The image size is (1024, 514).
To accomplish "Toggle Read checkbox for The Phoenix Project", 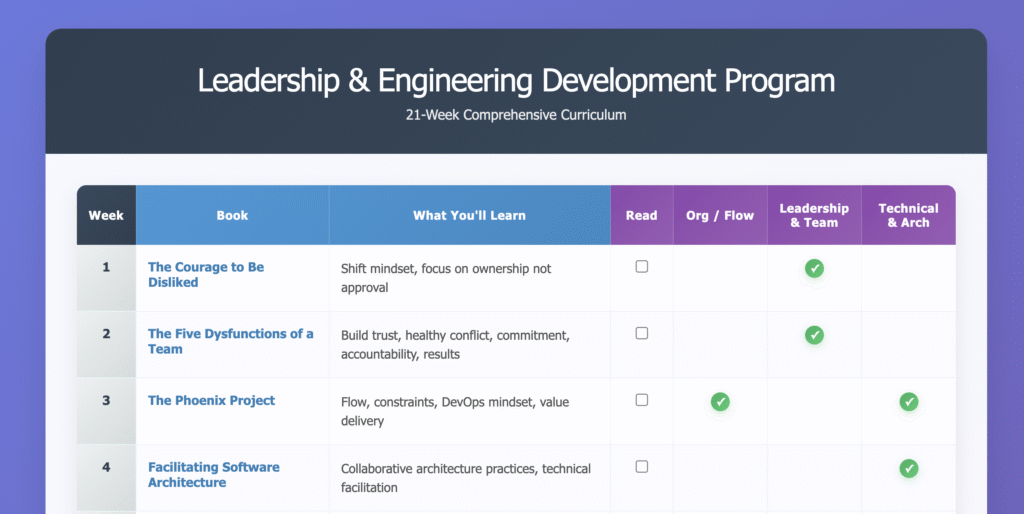I will [x=642, y=400].
